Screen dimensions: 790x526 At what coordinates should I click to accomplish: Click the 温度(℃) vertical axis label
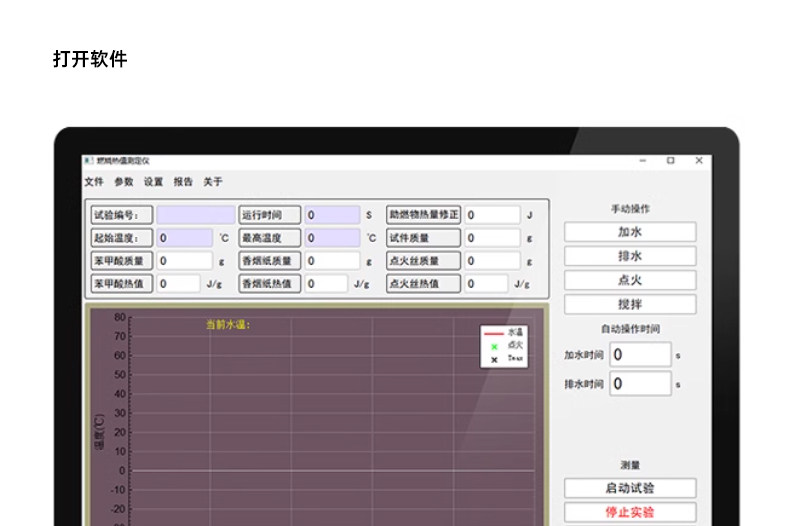pos(99,431)
